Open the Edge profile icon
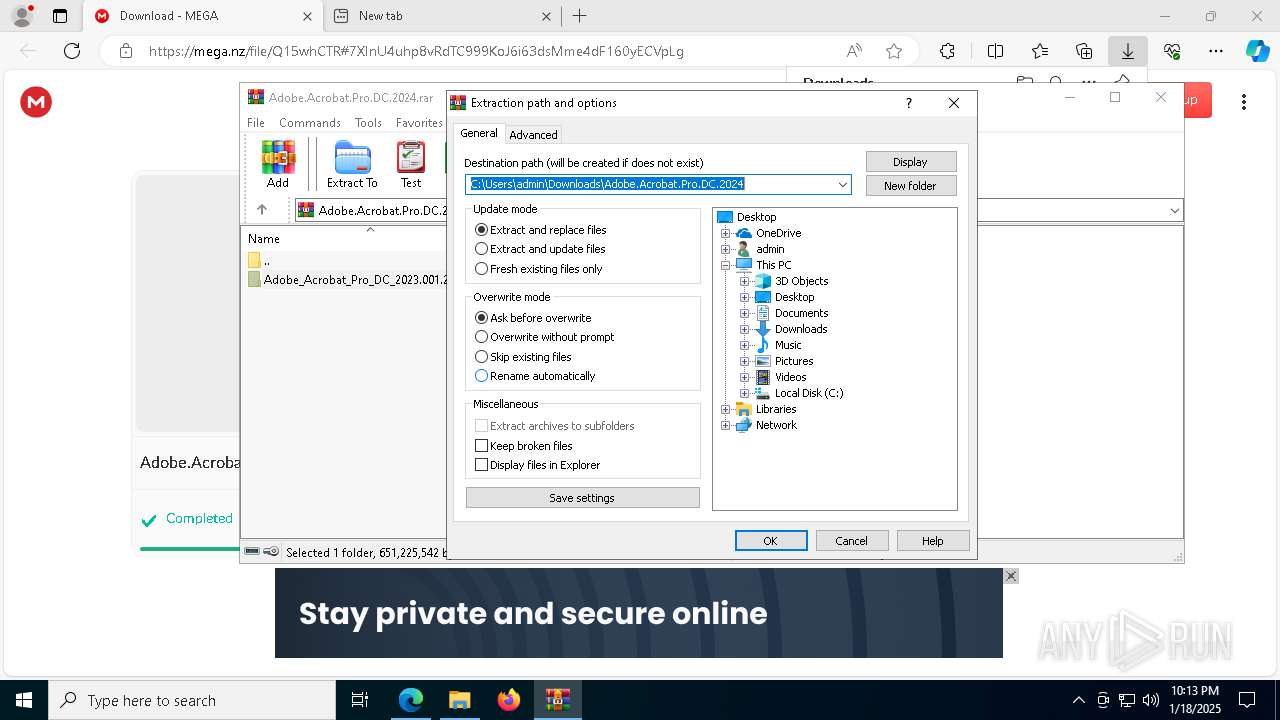The width and height of the screenshot is (1280, 720). pos(22,16)
